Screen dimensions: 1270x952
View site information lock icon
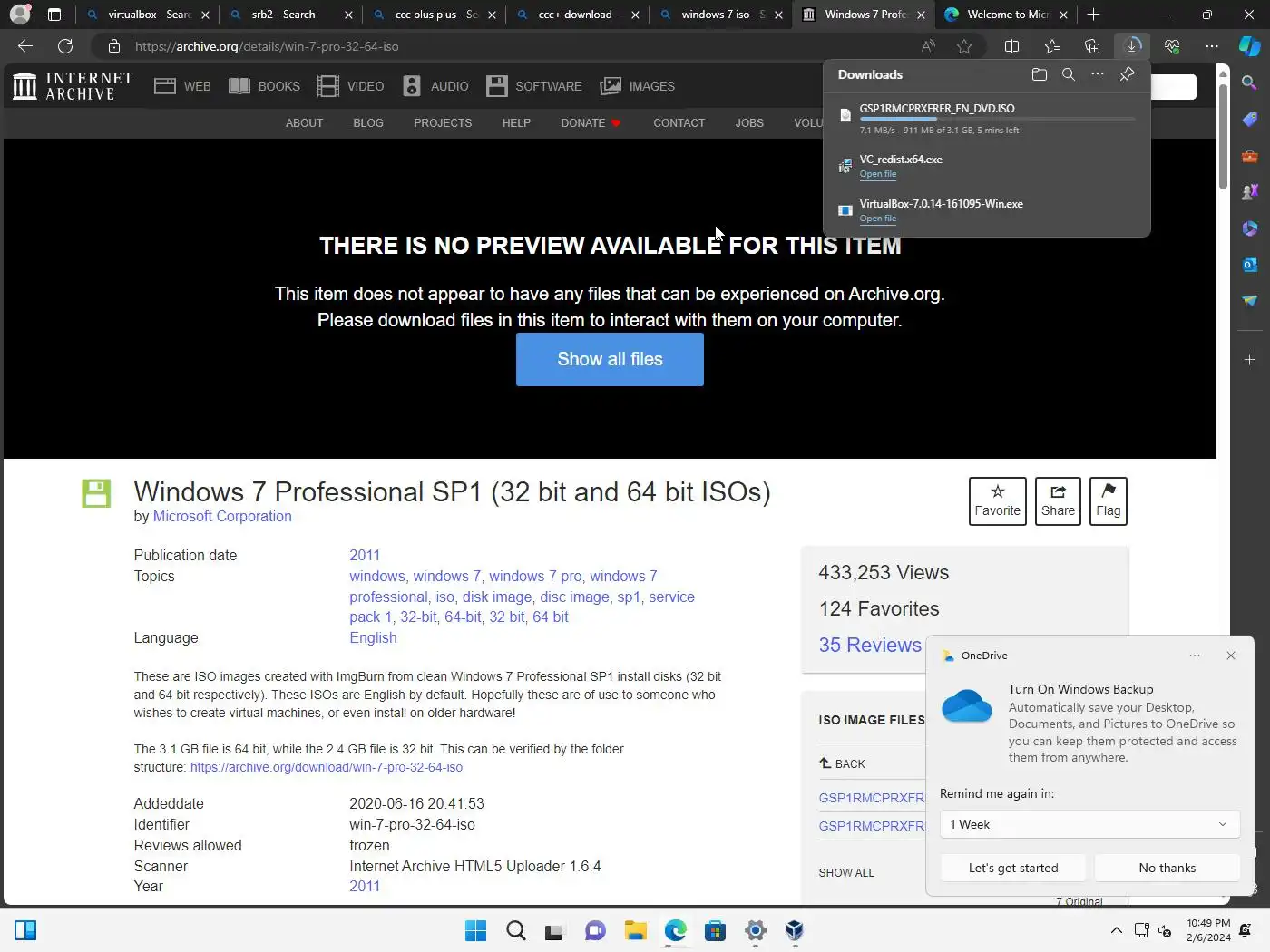click(x=113, y=46)
